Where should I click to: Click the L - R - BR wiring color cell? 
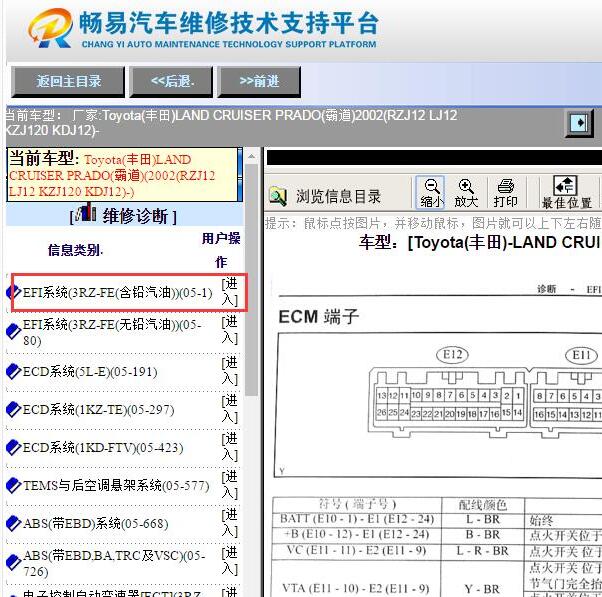483,551
